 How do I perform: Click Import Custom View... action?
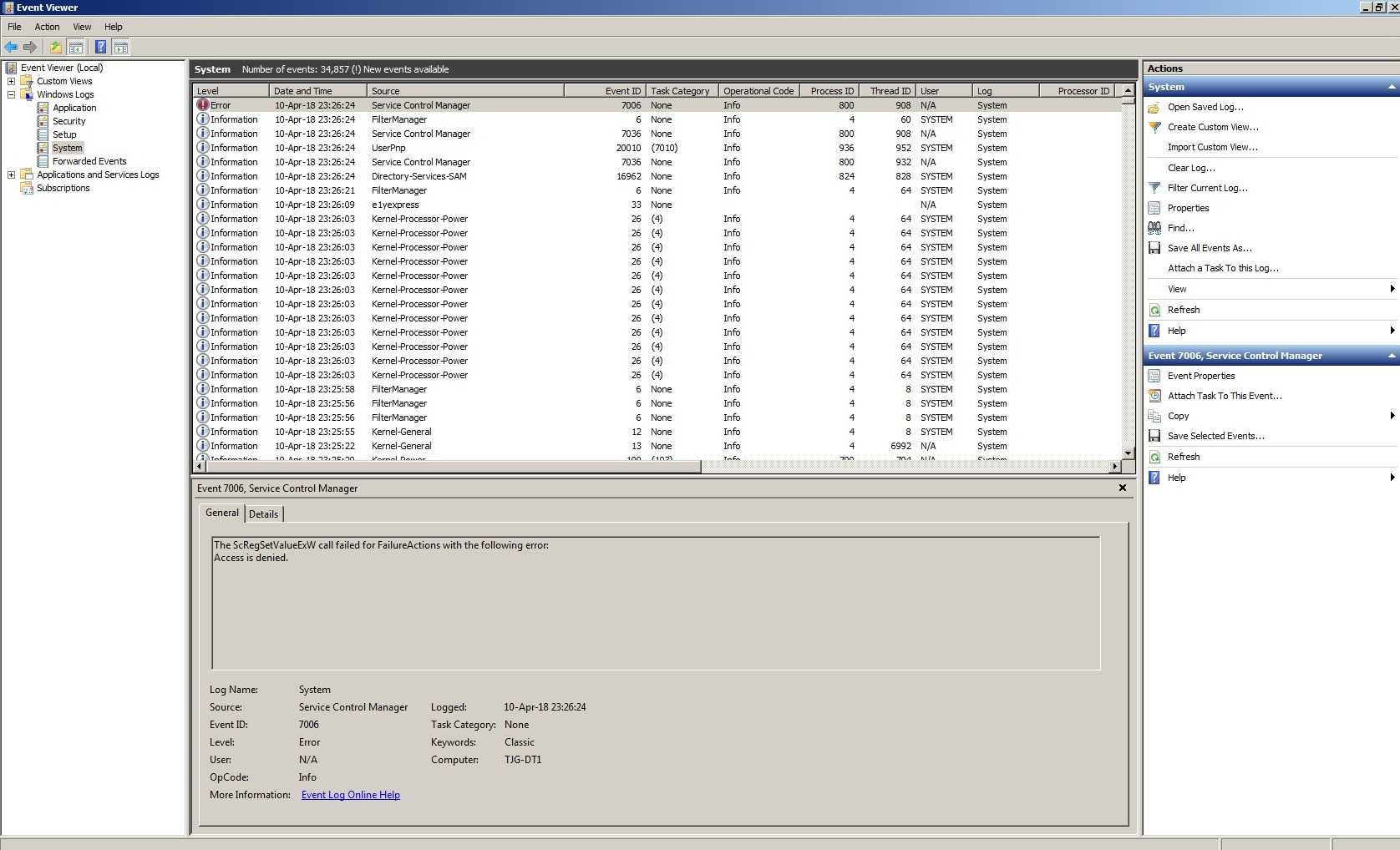pyautogui.click(x=1213, y=147)
